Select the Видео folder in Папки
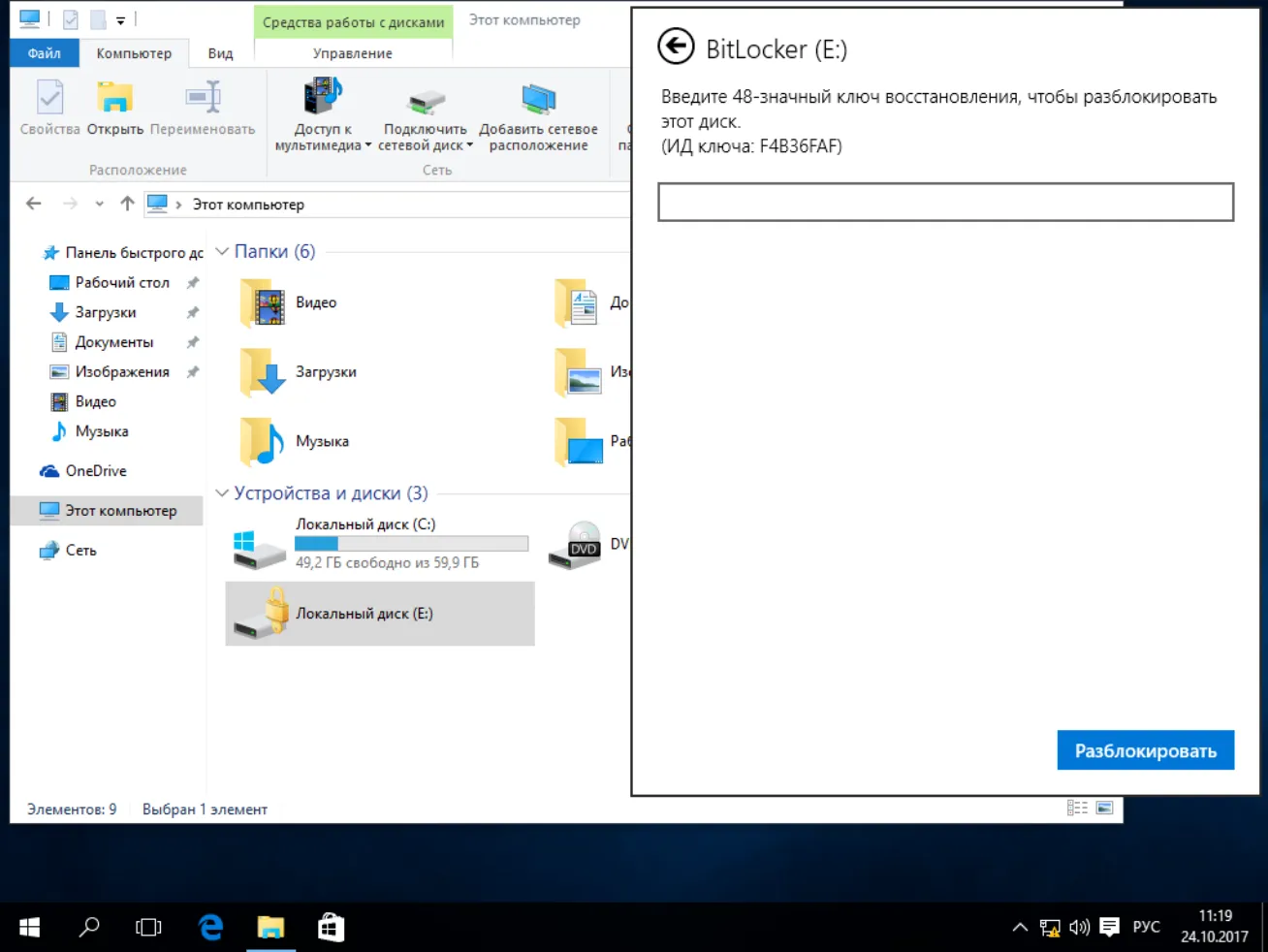 289,303
